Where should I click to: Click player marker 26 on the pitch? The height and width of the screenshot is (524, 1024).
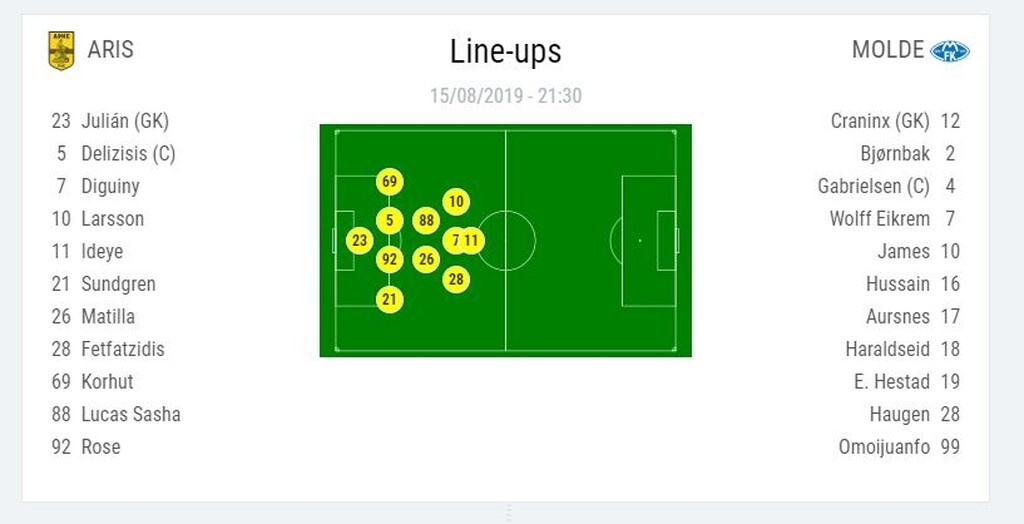click(x=427, y=260)
